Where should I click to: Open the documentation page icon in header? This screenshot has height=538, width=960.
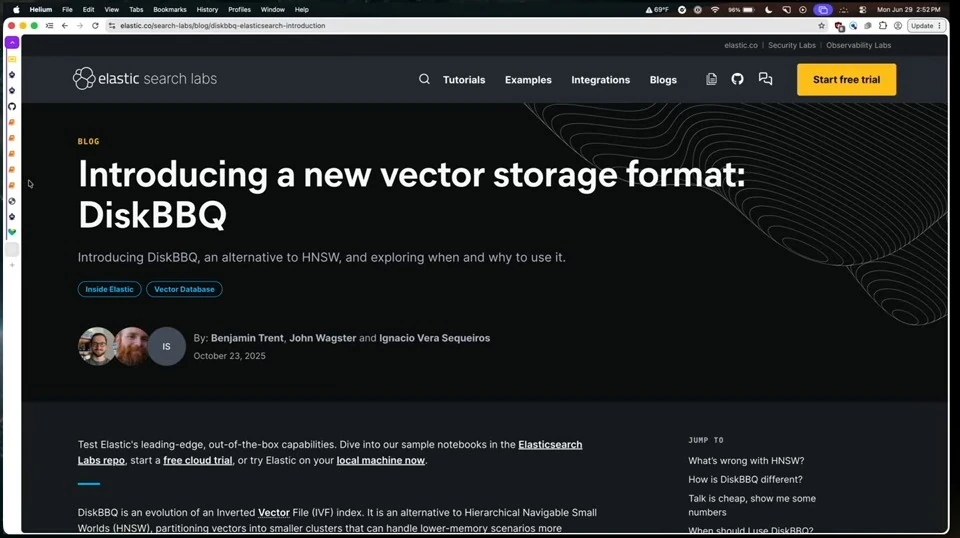[711, 79]
